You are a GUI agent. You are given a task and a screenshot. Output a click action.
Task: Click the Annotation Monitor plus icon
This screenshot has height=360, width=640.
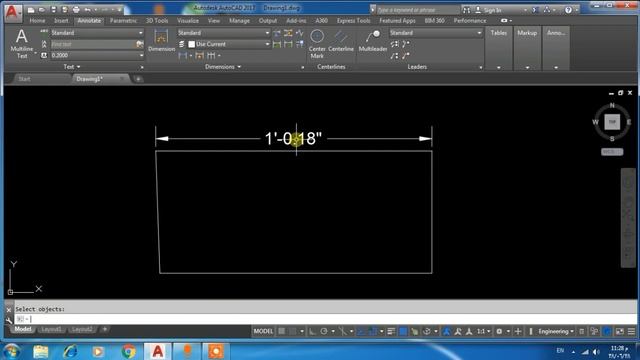518,331
